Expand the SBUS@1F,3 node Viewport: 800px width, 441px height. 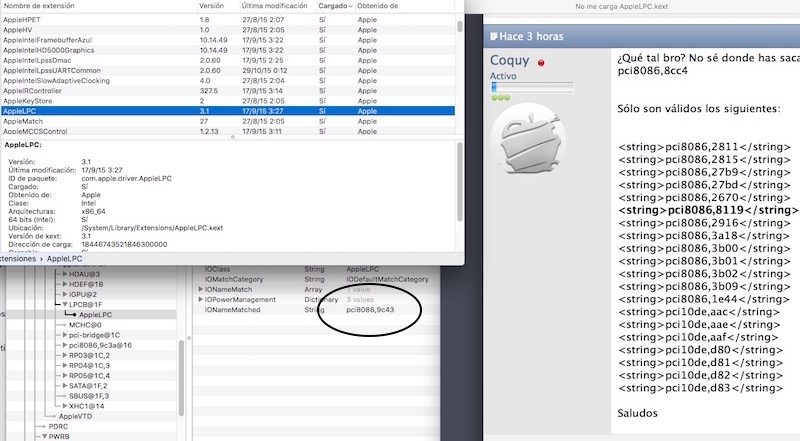pyautogui.click(x=65, y=396)
